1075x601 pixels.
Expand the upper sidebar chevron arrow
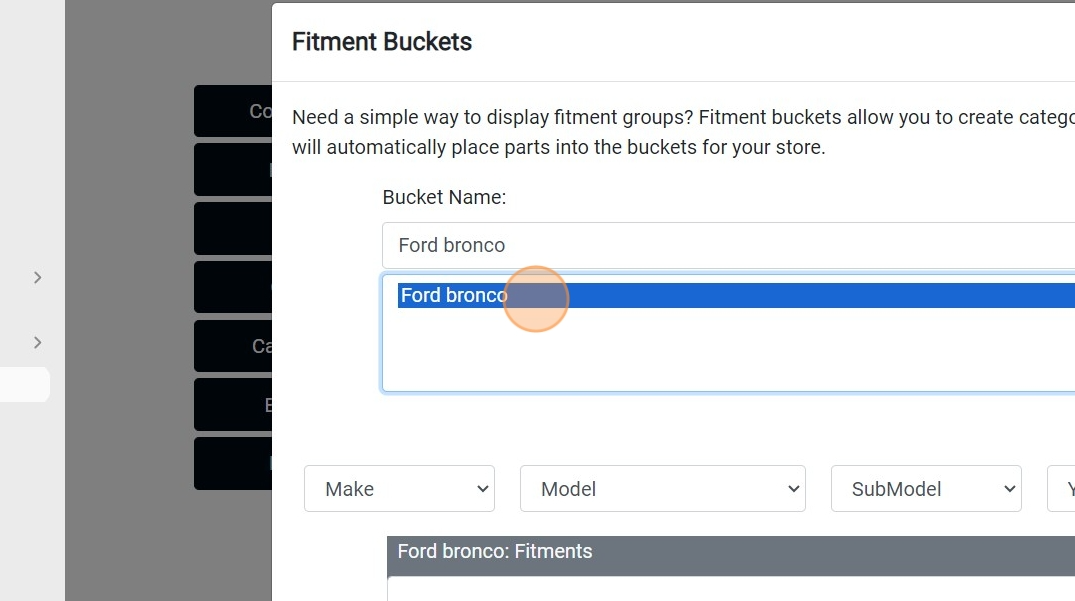point(38,278)
